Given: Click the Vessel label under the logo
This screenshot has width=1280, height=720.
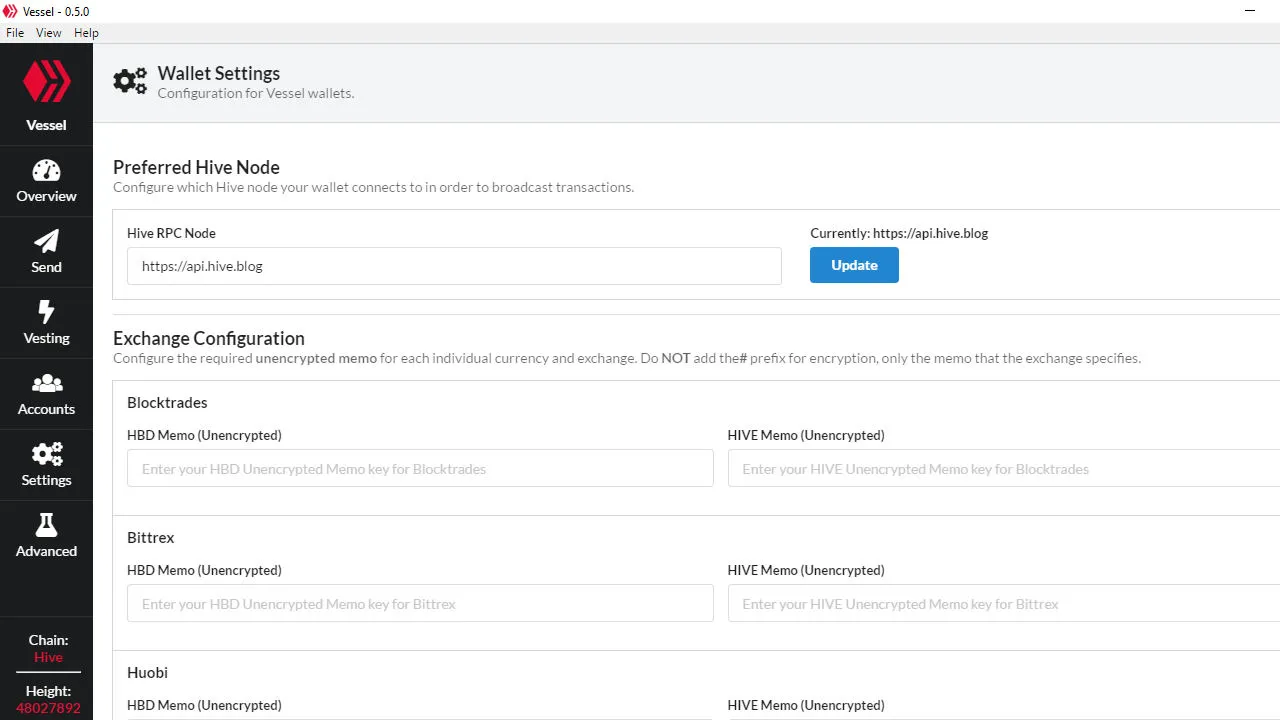Looking at the screenshot, I should coord(46,125).
